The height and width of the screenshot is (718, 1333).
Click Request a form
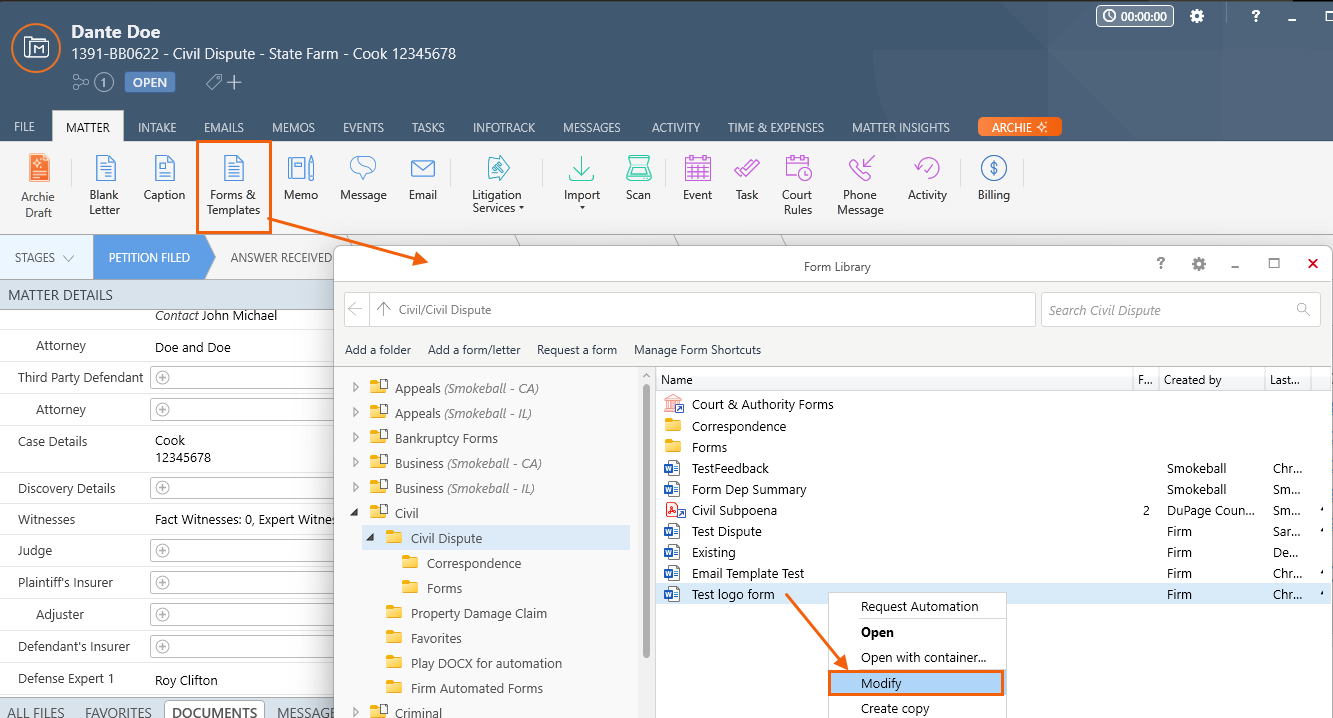click(x=577, y=350)
